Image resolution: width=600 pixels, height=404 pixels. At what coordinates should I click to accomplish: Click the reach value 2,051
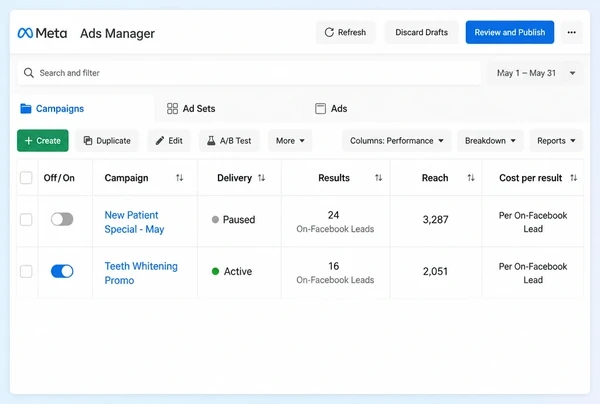pyautogui.click(x=435, y=271)
